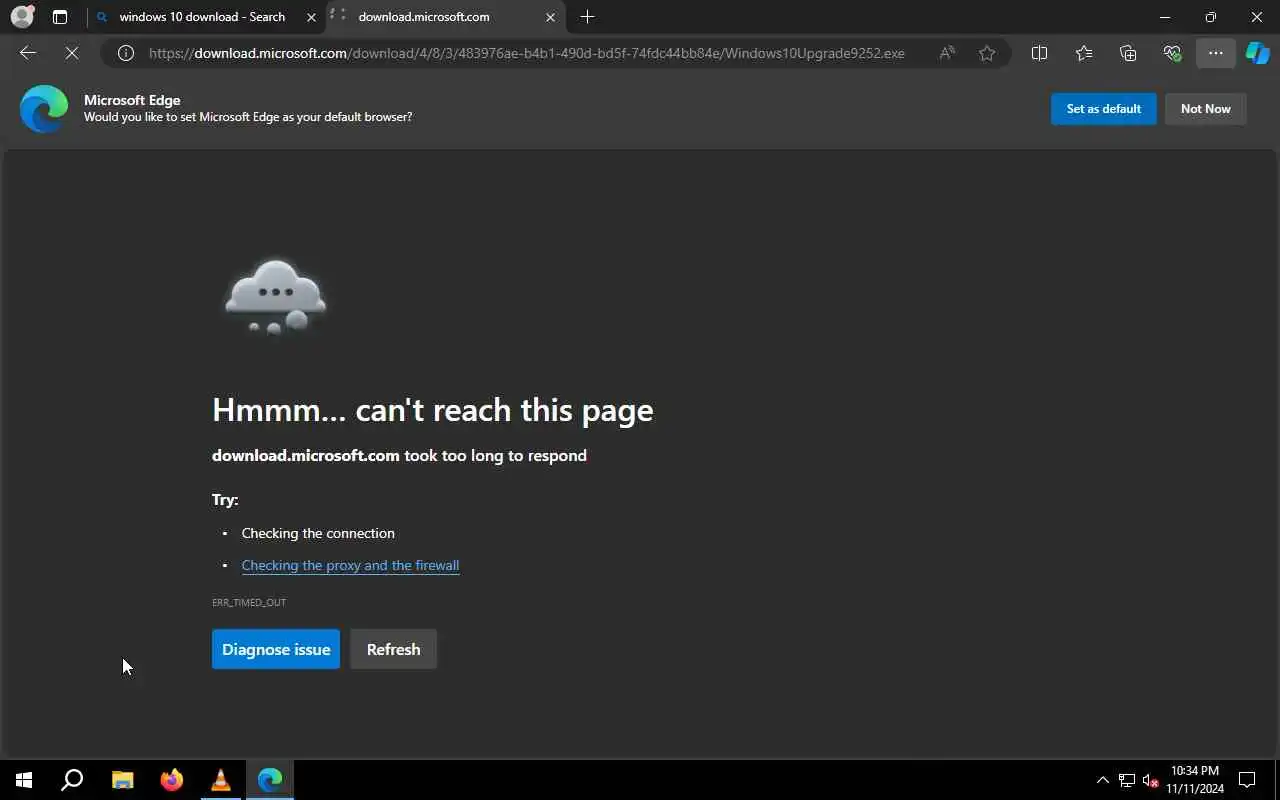This screenshot has width=1280, height=800.
Task: Open Collections panel
Action: [x=1128, y=53]
